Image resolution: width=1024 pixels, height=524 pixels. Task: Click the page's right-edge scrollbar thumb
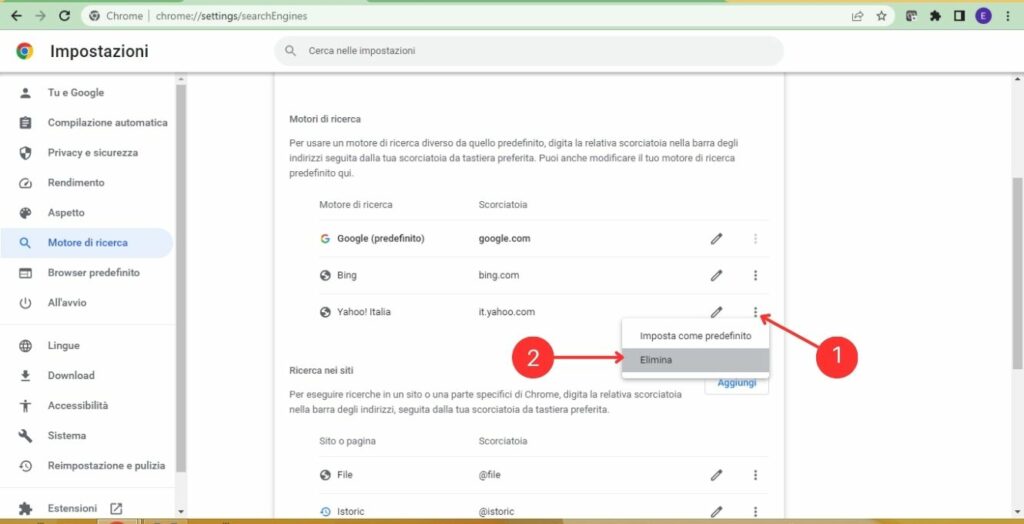point(1017,273)
